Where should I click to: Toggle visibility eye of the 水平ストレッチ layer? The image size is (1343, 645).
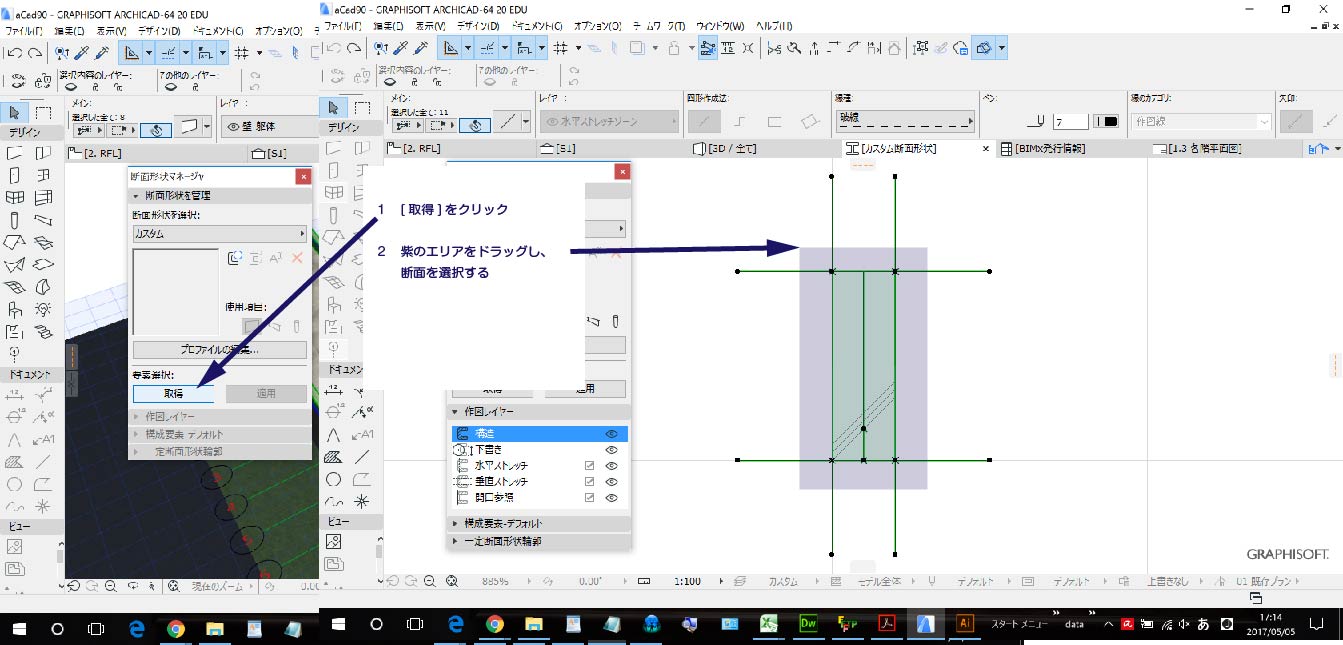pos(612,466)
